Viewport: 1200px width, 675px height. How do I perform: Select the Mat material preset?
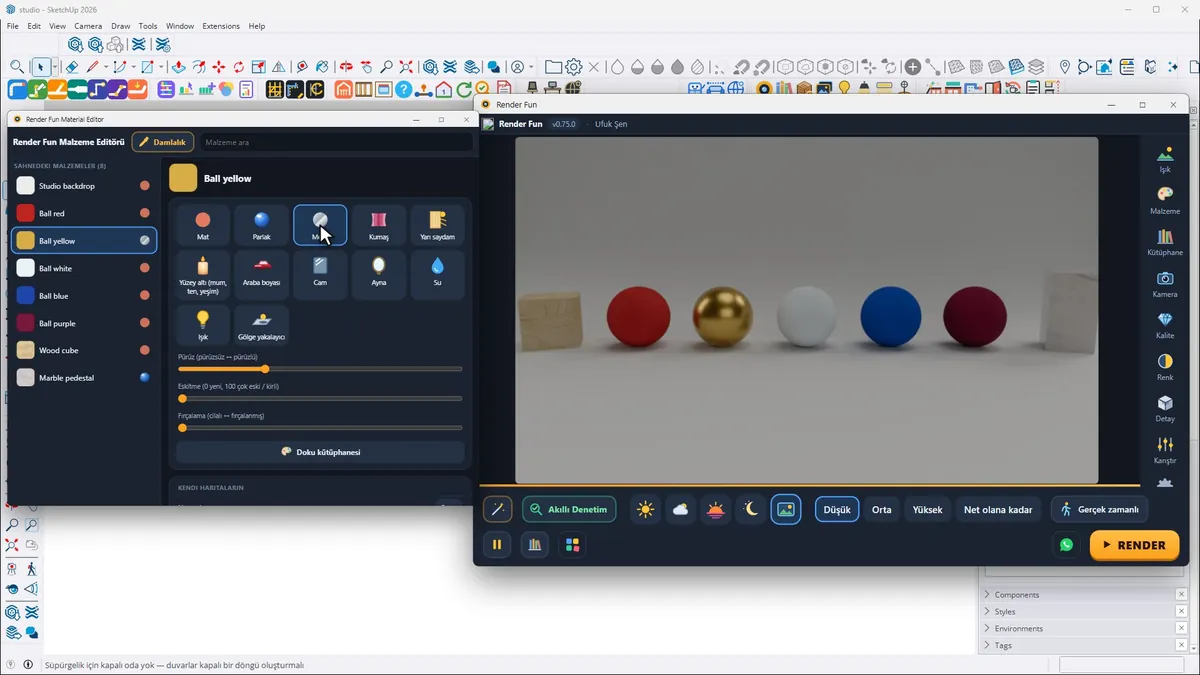click(x=203, y=225)
